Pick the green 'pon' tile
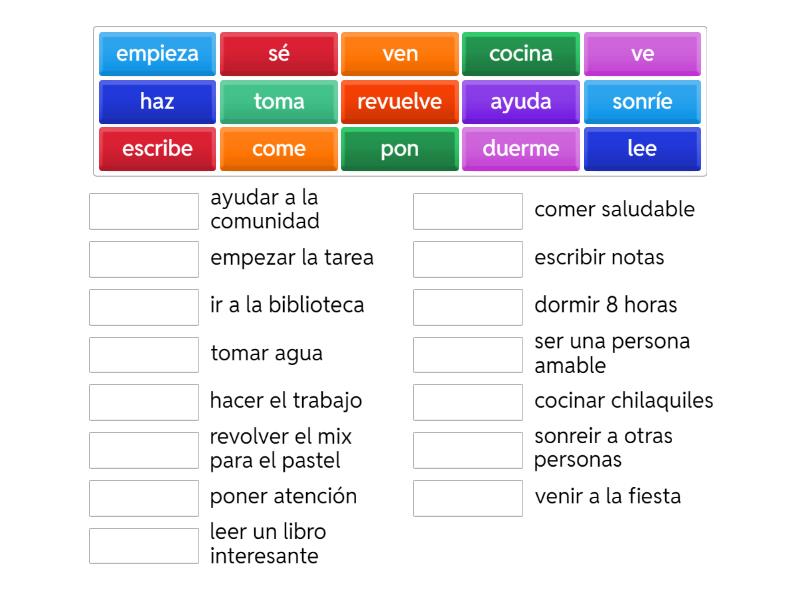Screen dimensions: 800x600 pyautogui.click(x=400, y=149)
